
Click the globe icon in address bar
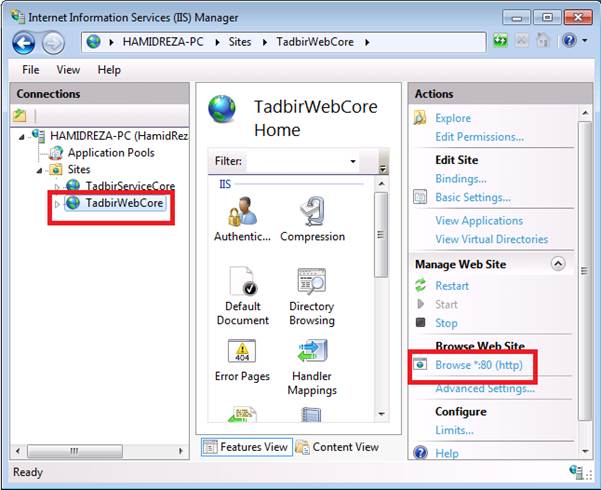(x=94, y=42)
